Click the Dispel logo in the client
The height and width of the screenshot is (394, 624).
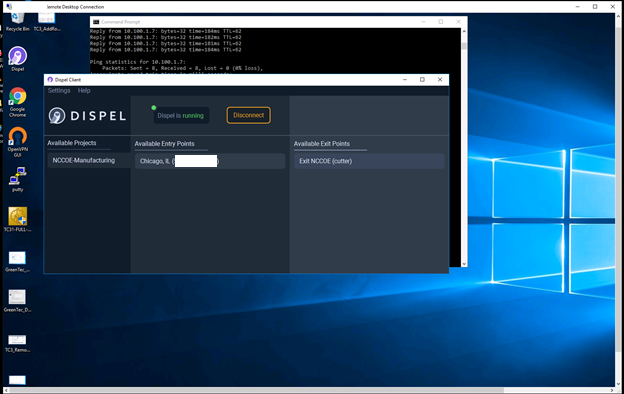point(87,116)
